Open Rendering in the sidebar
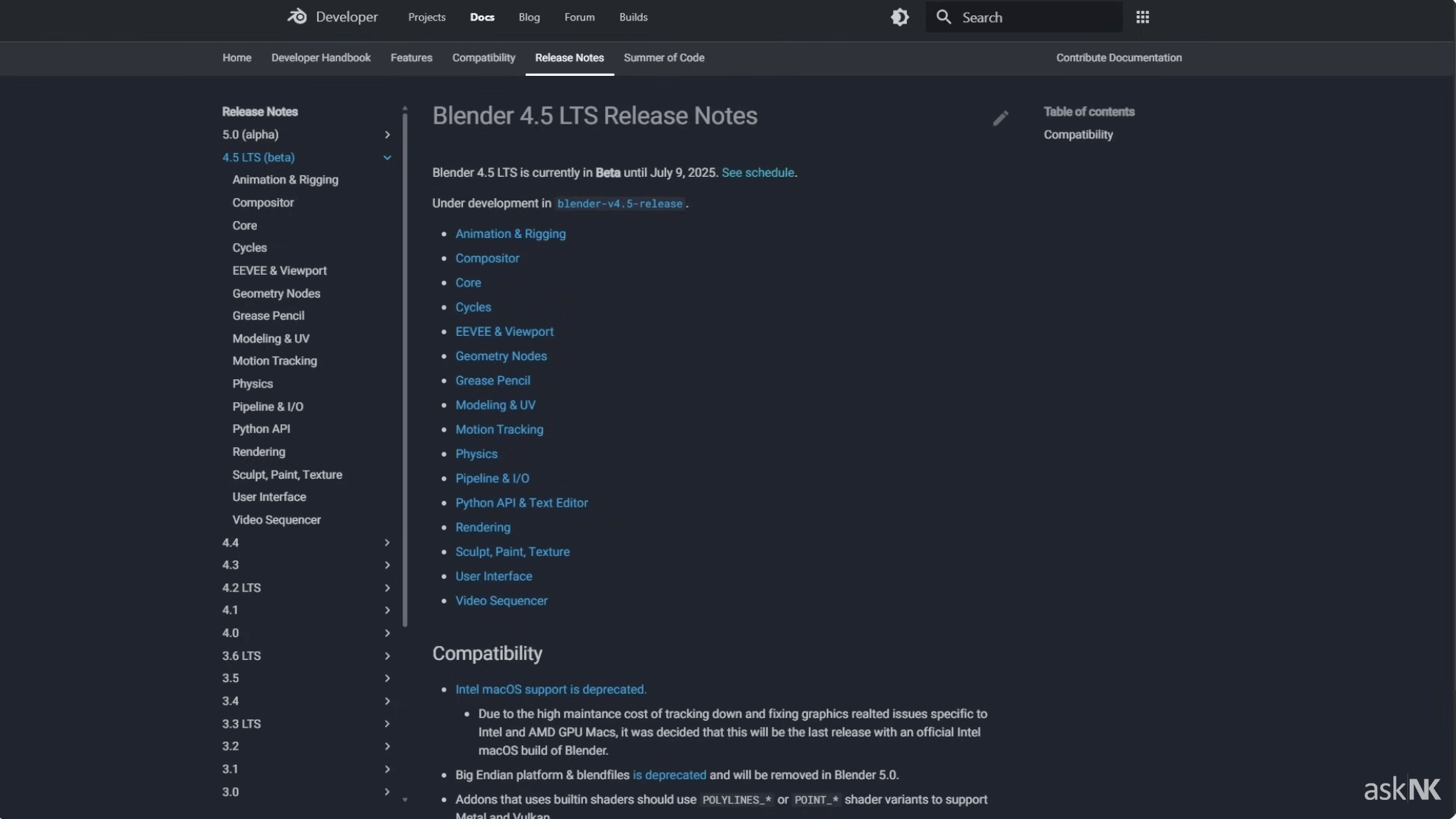 click(x=258, y=451)
